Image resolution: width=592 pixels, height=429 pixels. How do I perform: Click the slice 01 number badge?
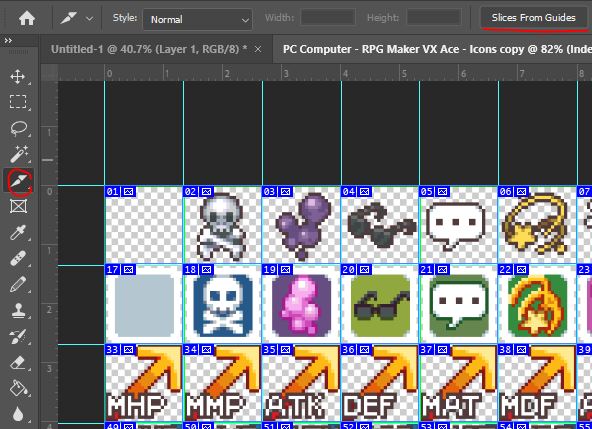point(113,191)
